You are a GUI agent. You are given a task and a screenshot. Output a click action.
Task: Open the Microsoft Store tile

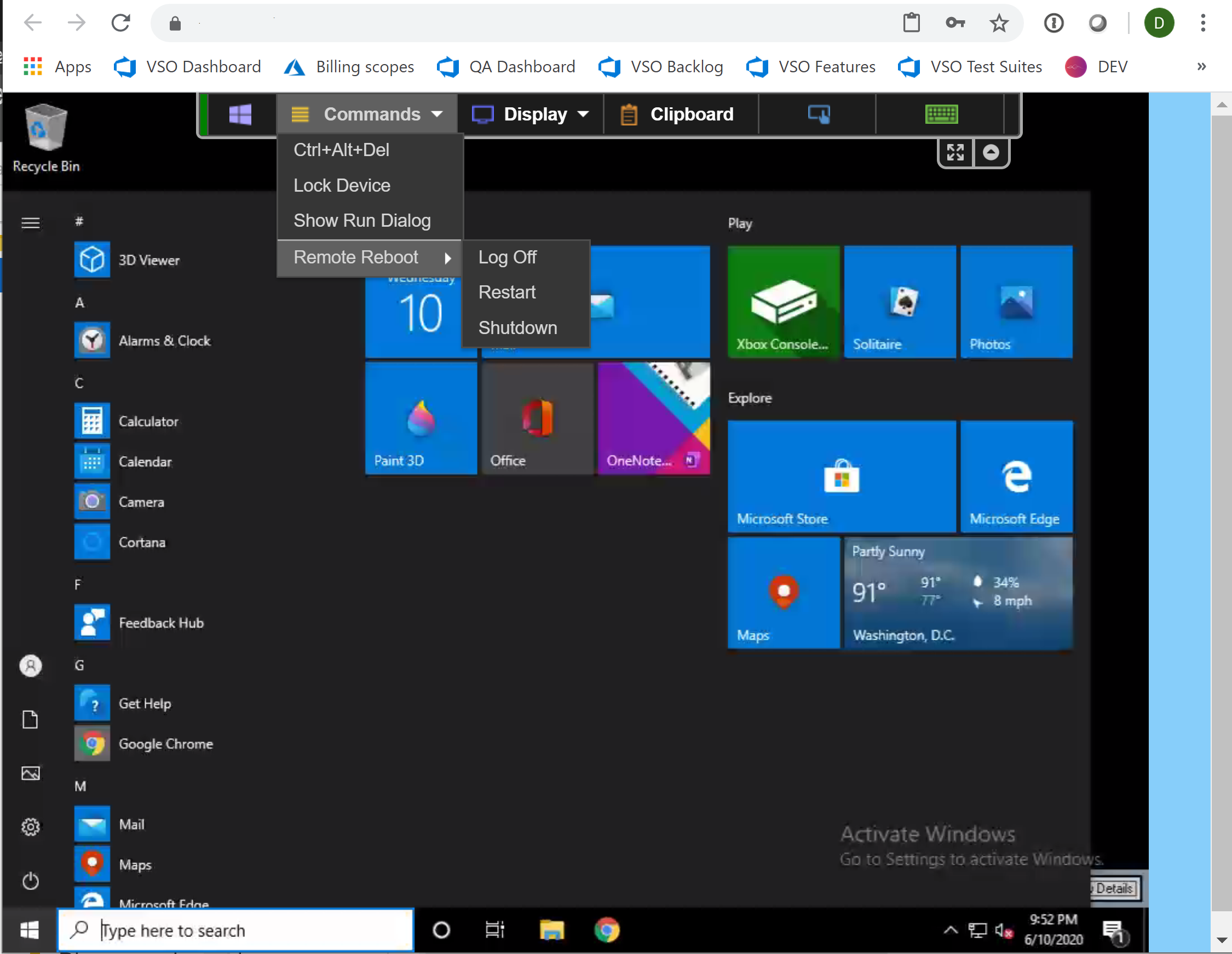click(840, 475)
